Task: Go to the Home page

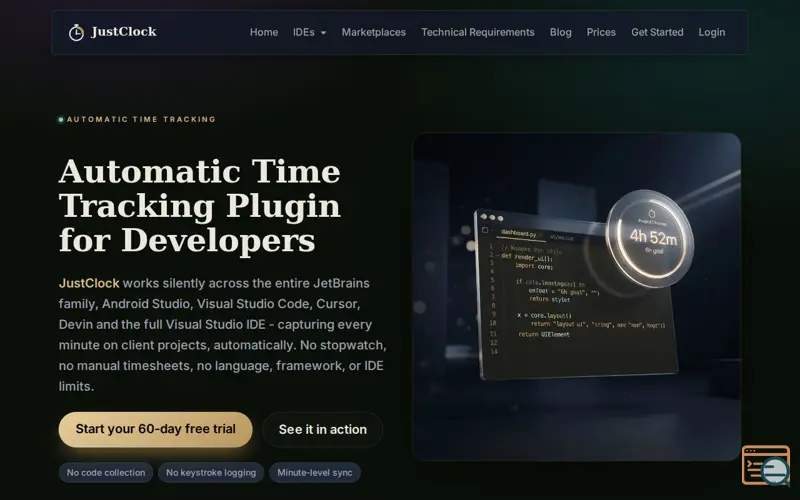Action: (x=264, y=32)
